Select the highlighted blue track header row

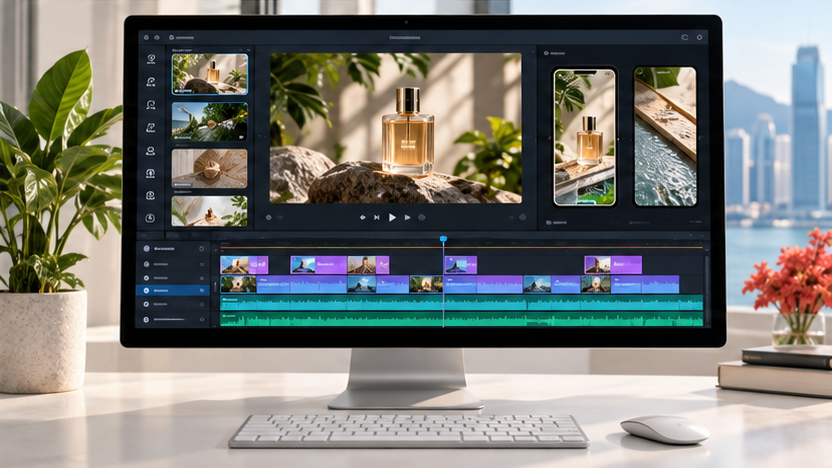[x=172, y=291]
